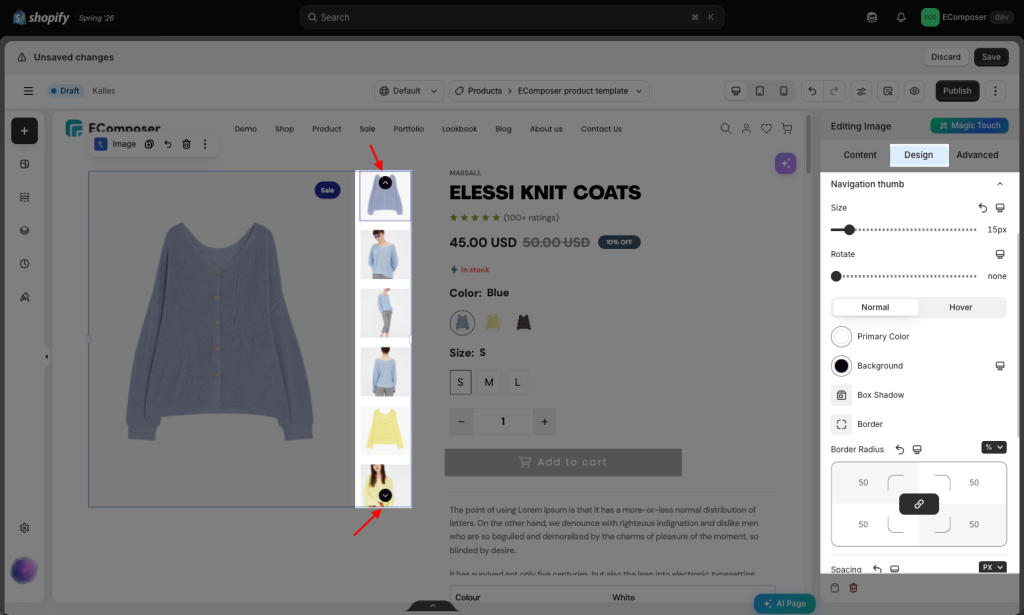Duplicate the selected Image element

point(149,144)
